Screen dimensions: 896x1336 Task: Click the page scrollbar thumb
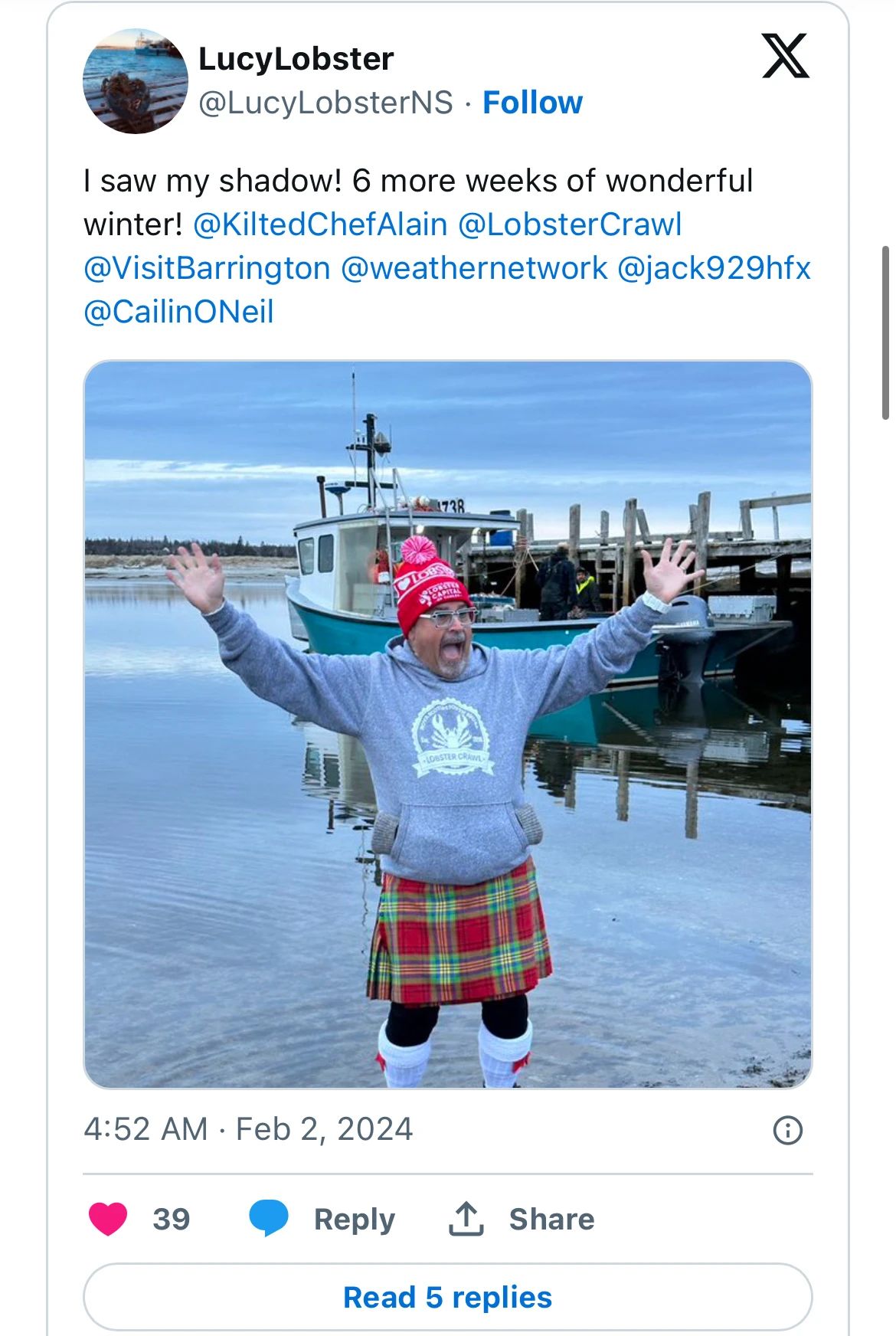886,332
